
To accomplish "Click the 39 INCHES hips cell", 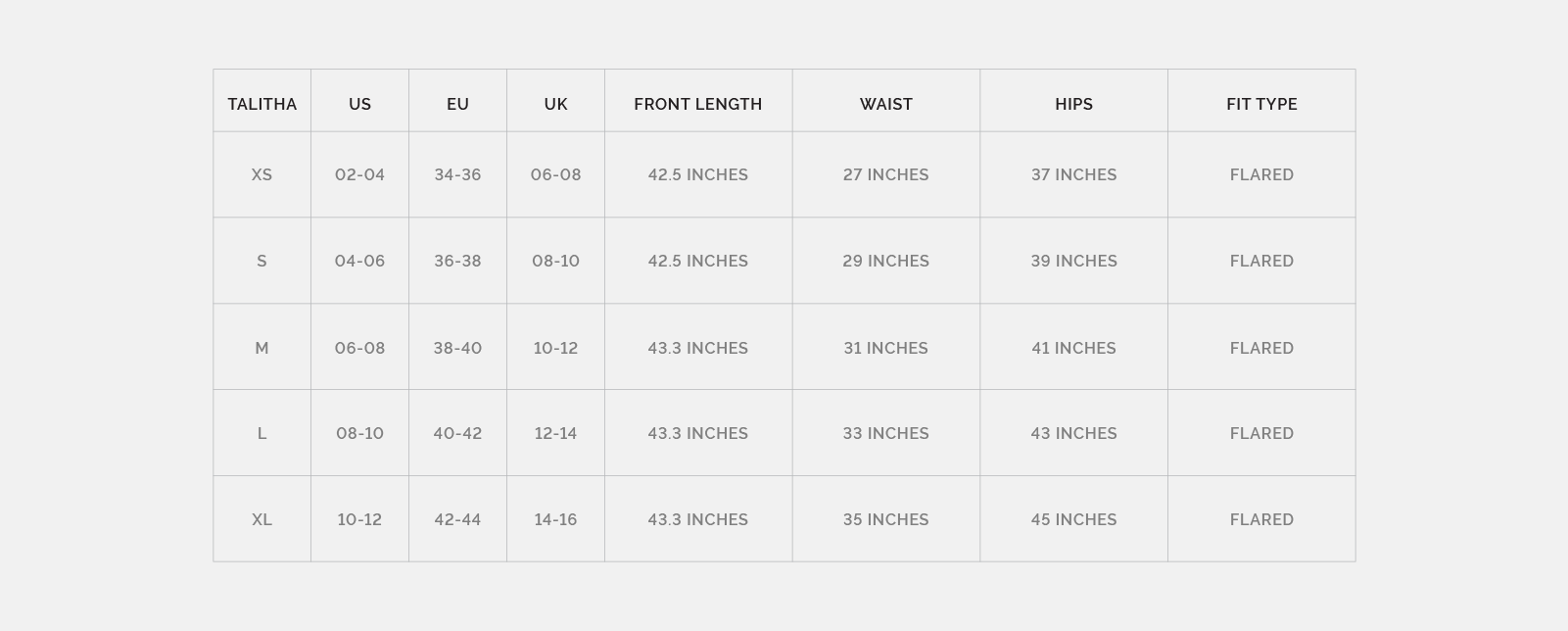I will pyautogui.click(x=1073, y=261).
